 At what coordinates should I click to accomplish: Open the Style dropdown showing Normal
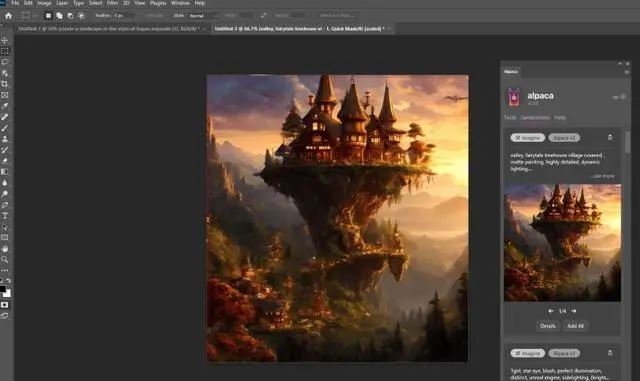click(202, 16)
